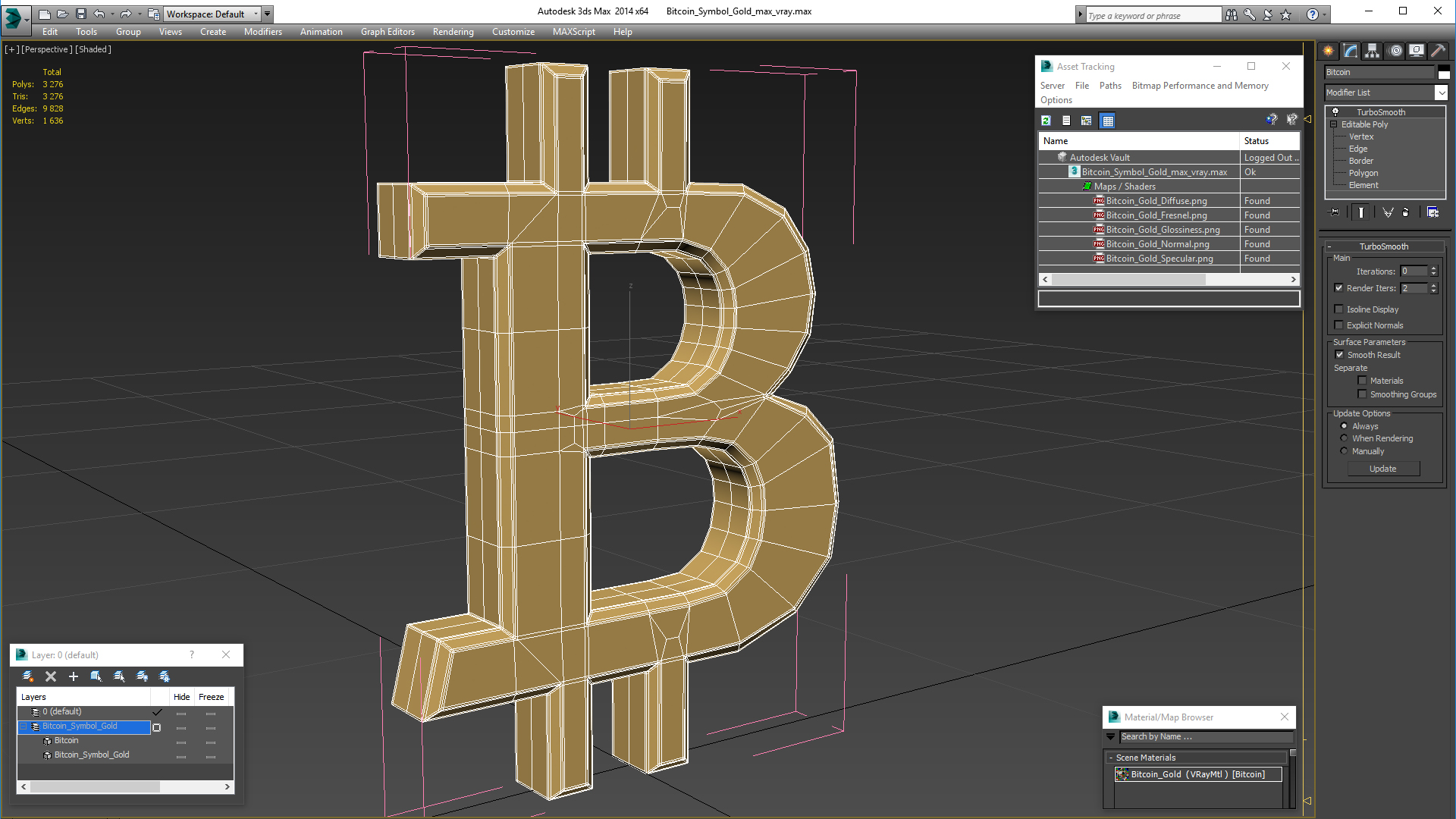Viewport: 1456px width, 819px height.
Task: Click the Open File folder icon
Action: [62, 14]
